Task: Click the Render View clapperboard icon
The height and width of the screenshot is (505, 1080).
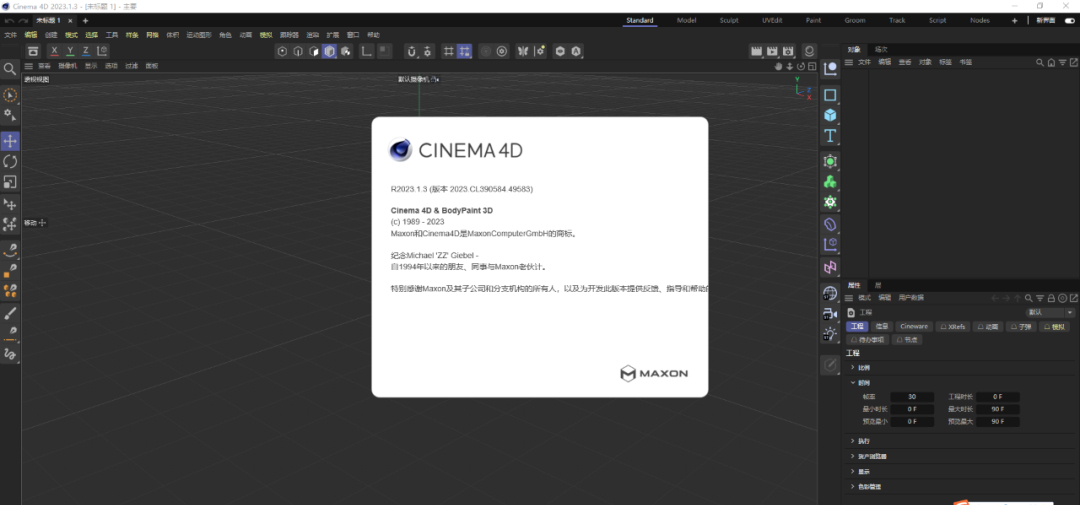Action: pyautogui.click(x=756, y=51)
